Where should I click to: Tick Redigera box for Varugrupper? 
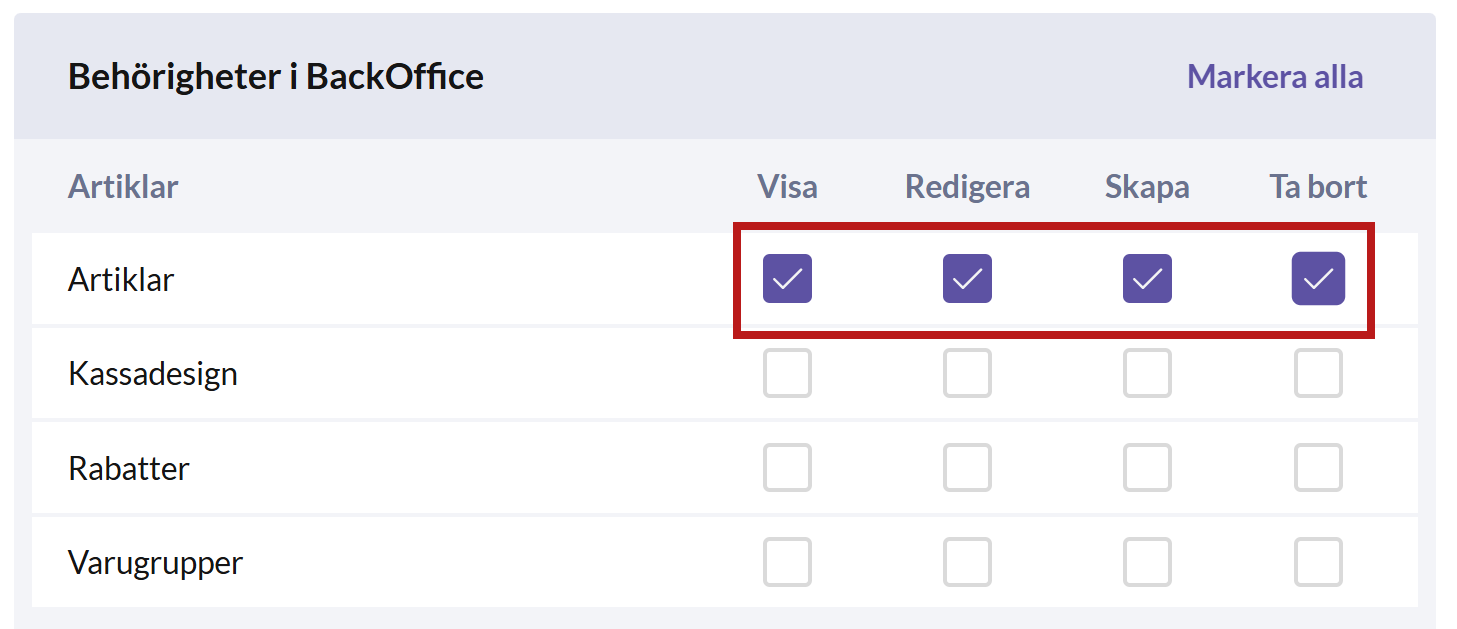click(967, 562)
